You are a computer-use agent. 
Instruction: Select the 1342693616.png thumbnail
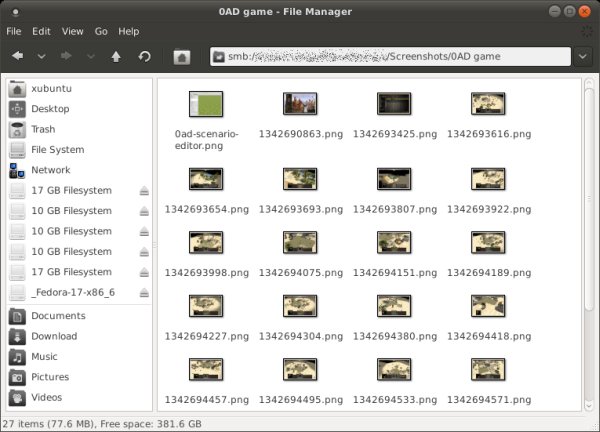pos(488,104)
